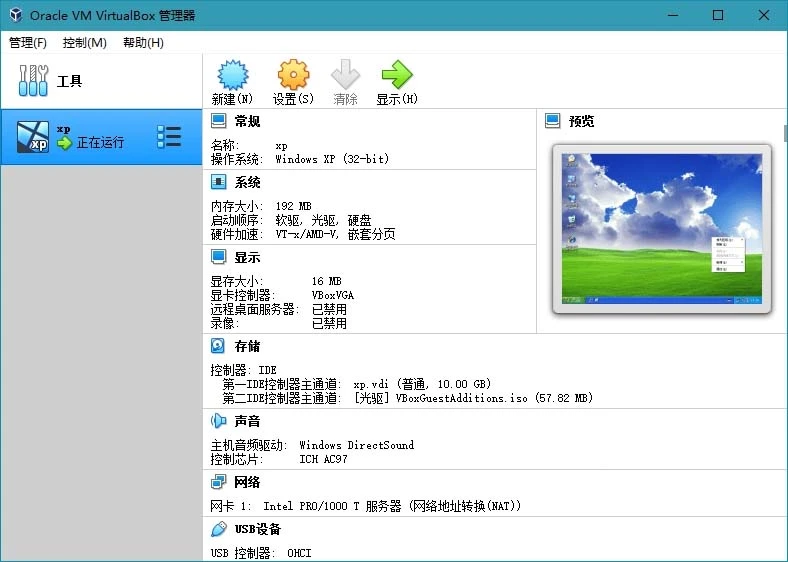Viewport: 788px width, 562px height.
Task: Click the 显示(H) green arrow icon
Action: click(396, 75)
